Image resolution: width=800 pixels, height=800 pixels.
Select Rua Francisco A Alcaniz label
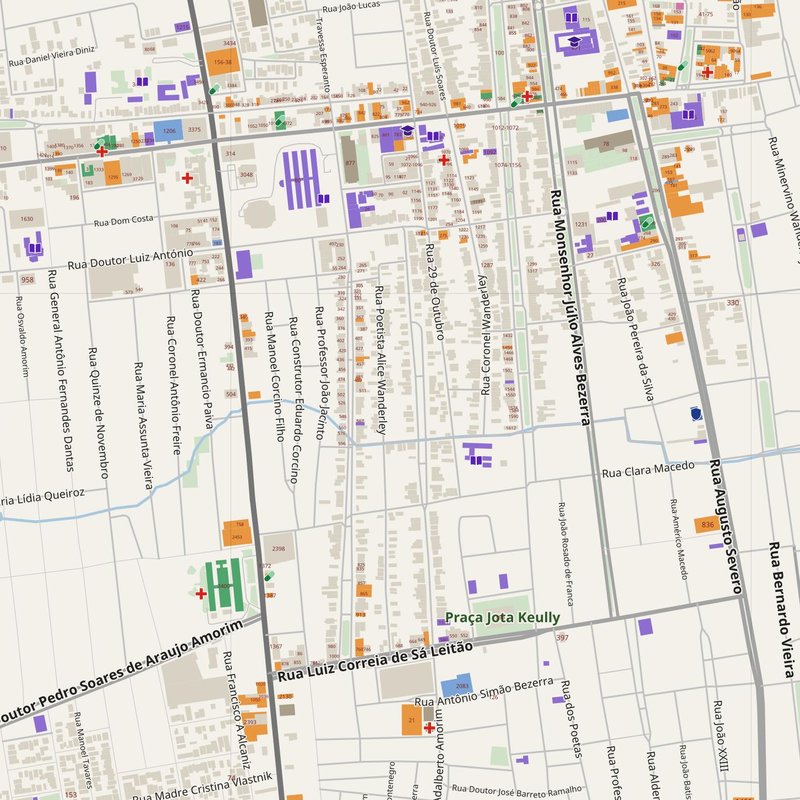236,710
